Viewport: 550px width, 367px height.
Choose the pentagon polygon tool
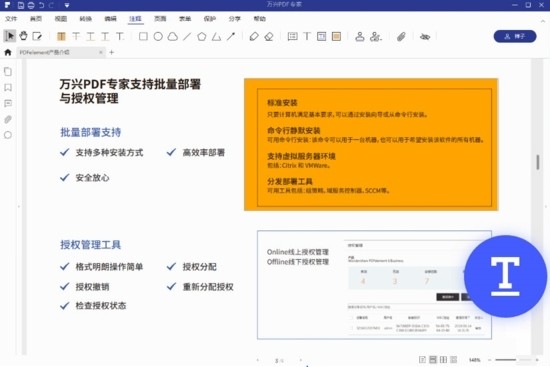point(202,36)
